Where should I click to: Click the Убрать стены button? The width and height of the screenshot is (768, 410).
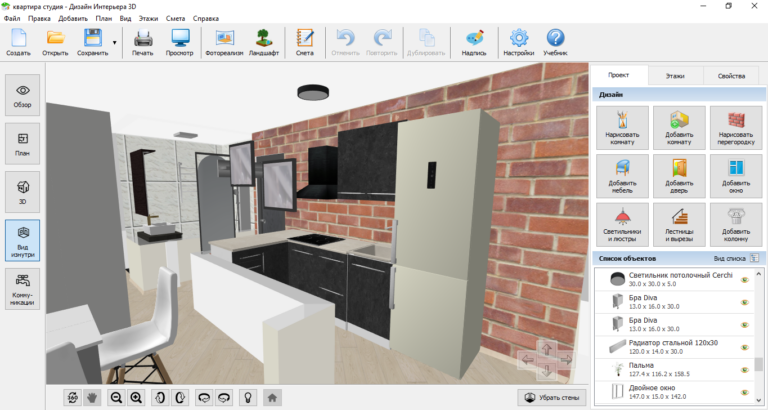point(551,397)
